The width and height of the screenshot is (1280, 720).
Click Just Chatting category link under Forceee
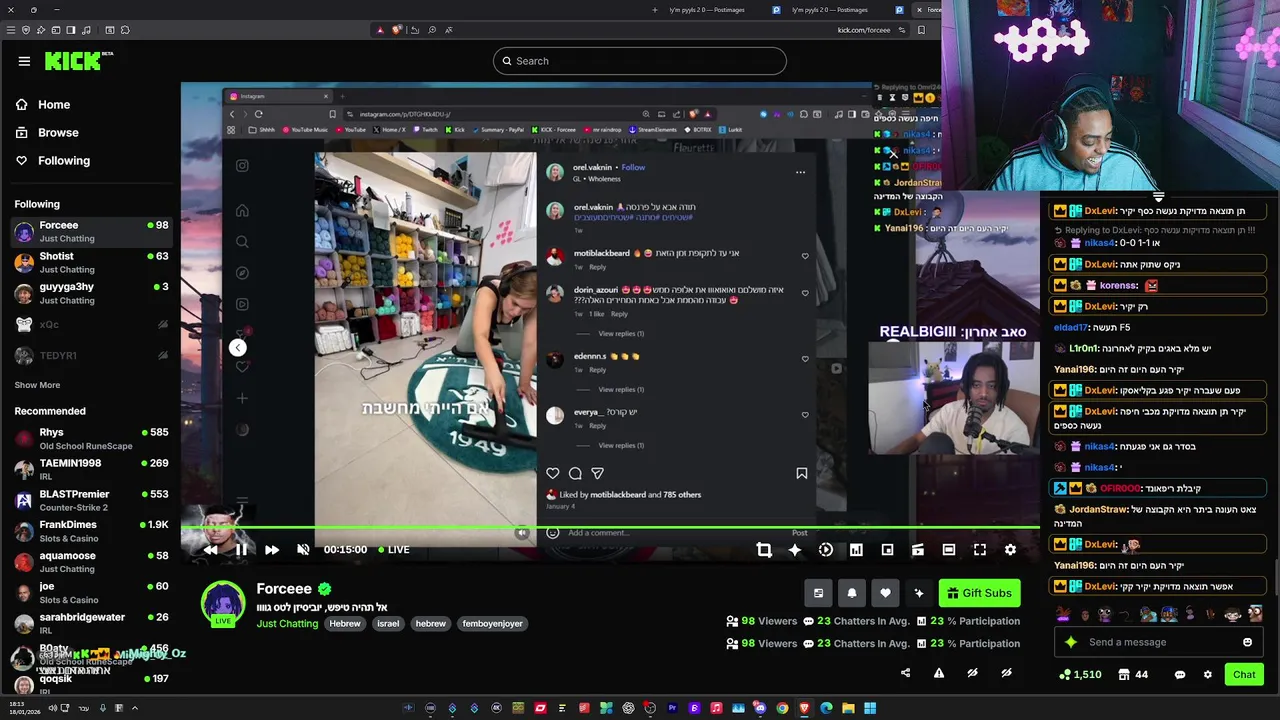[x=287, y=624]
